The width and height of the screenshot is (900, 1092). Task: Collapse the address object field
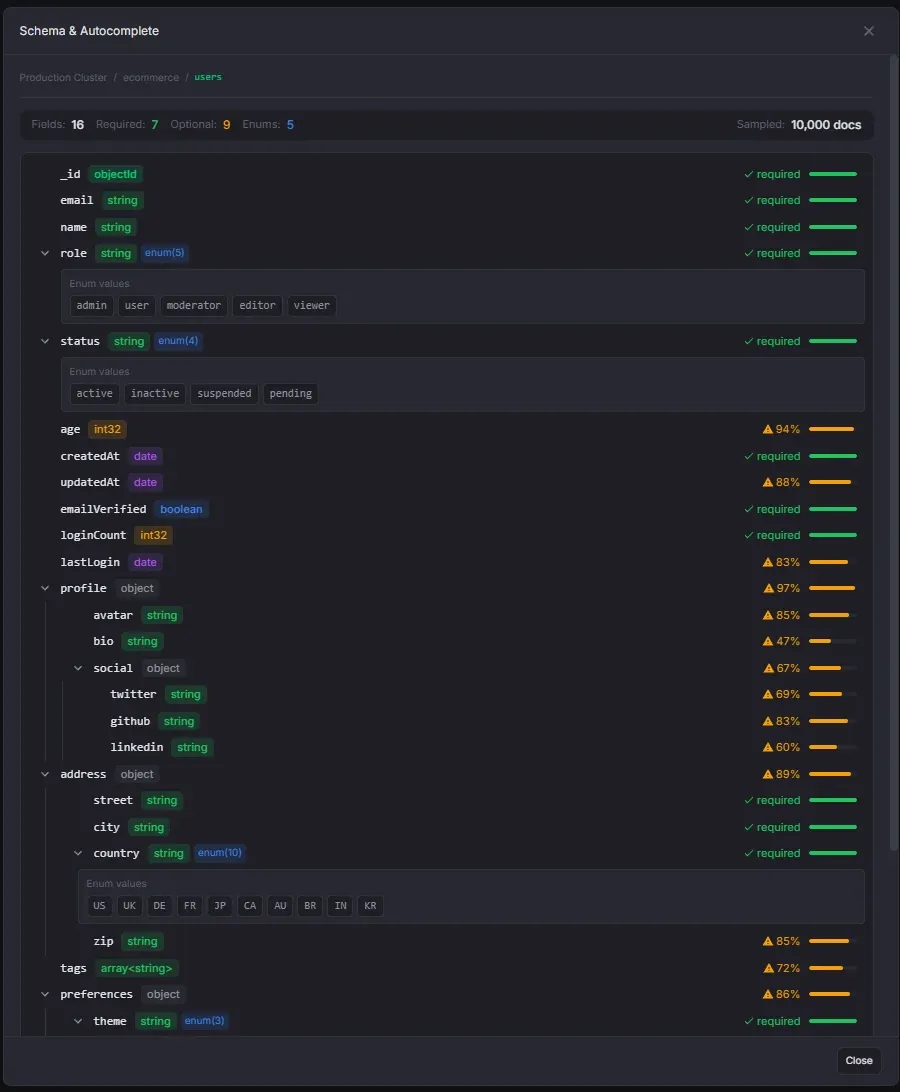tap(44, 774)
